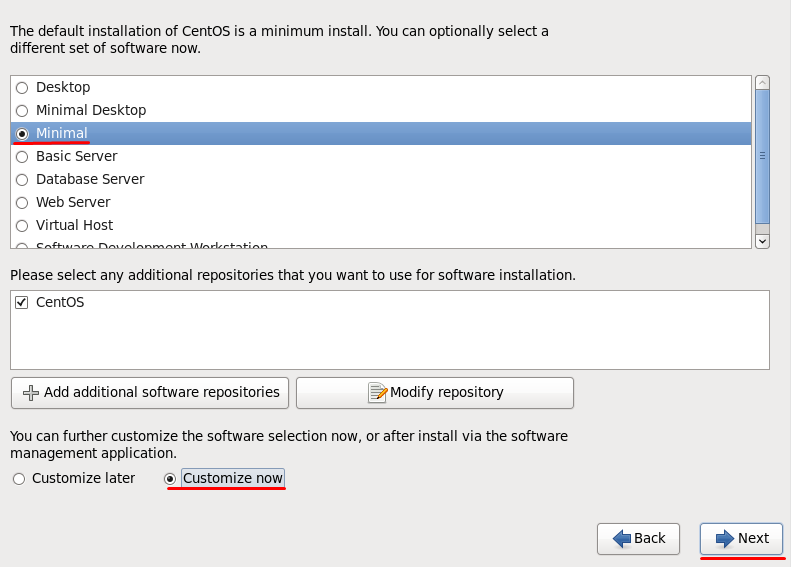Choose the Minimal Desktop install option
792x567 pixels.
tap(22, 111)
